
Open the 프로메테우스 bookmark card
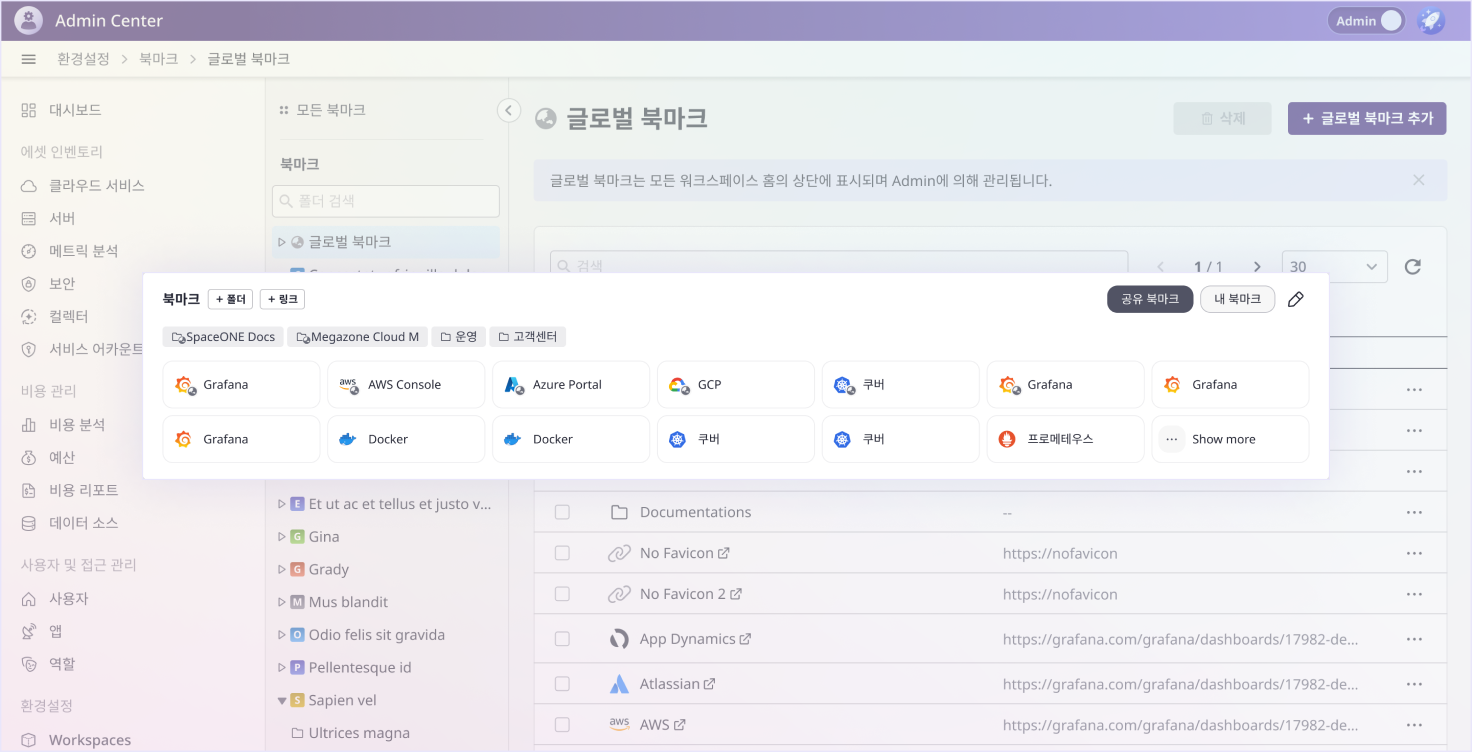point(1064,439)
